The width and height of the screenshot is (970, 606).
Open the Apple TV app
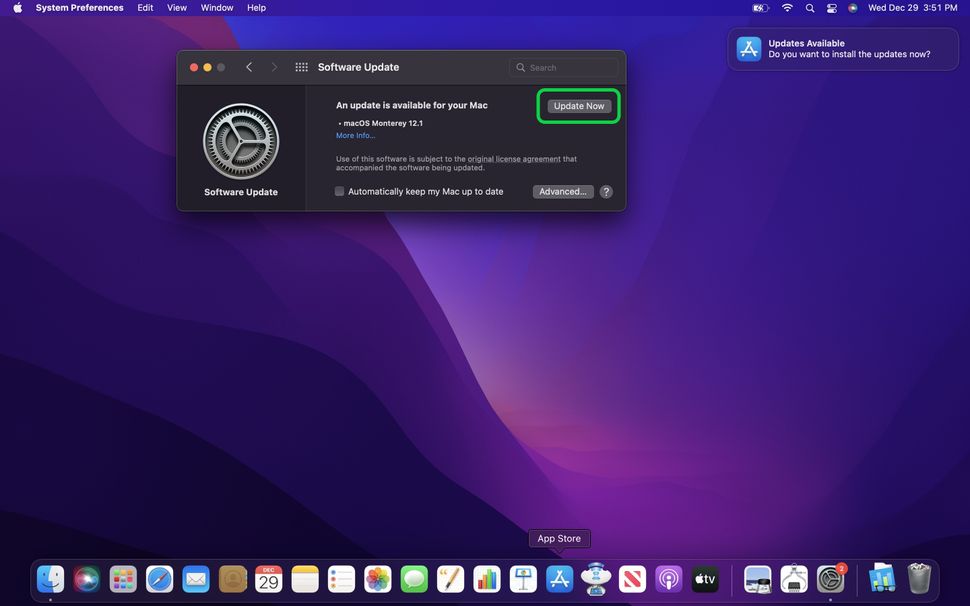[704, 578]
